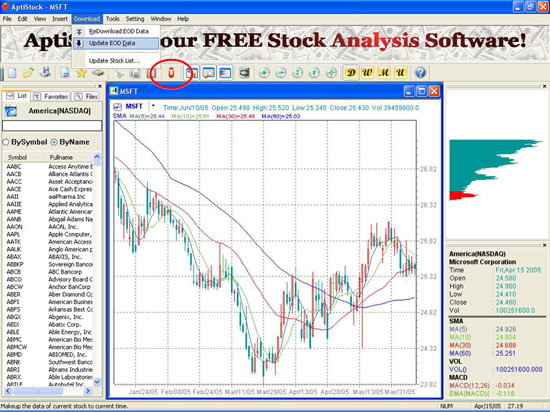Open the dropdown arrow next to MSFT
Screen dimensions: 550x412
click(153, 106)
